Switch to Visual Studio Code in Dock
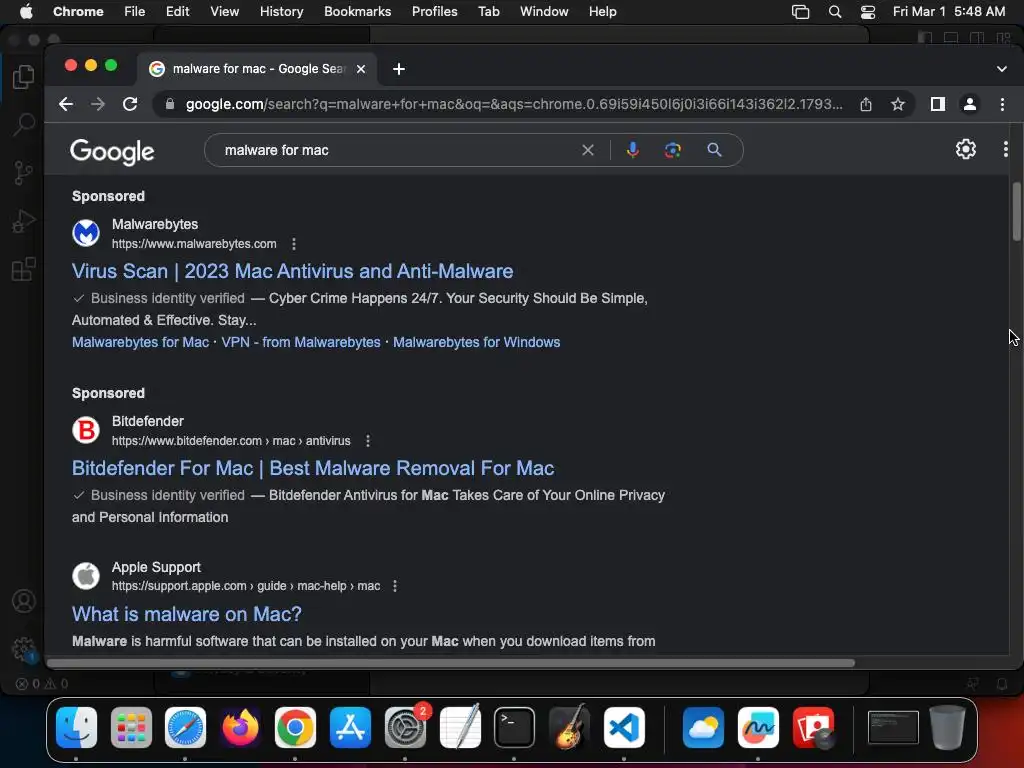 coord(624,727)
